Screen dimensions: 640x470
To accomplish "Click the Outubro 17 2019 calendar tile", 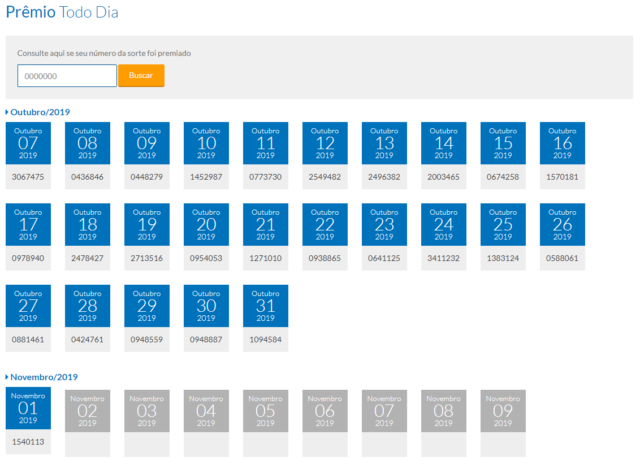I will (x=28, y=225).
